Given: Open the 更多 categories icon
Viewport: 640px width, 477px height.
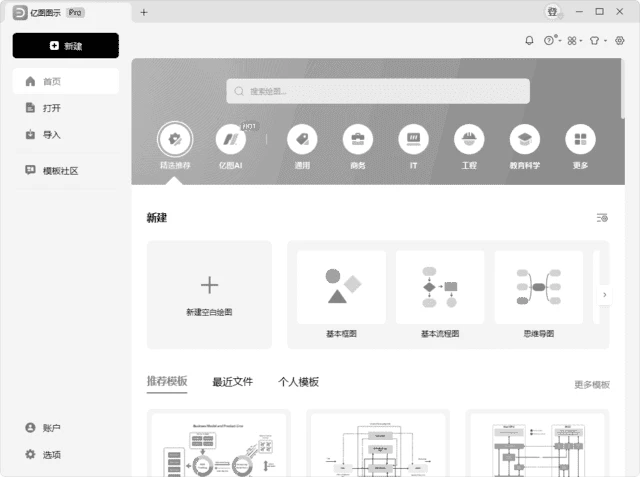Looking at the screenshot, I should pyautogui.click(x=580, y=139).
